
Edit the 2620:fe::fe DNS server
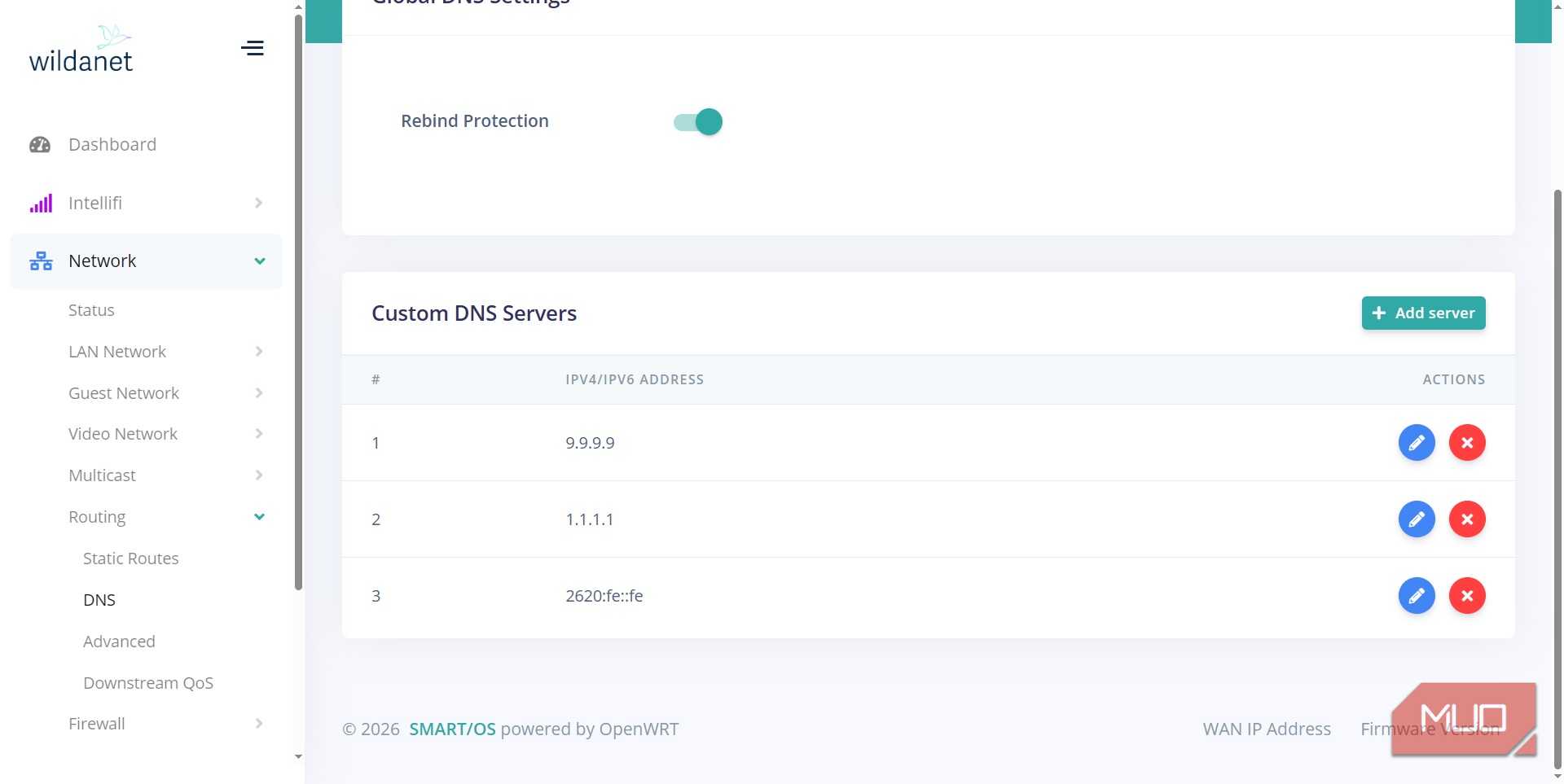[x=1417, y=596]
